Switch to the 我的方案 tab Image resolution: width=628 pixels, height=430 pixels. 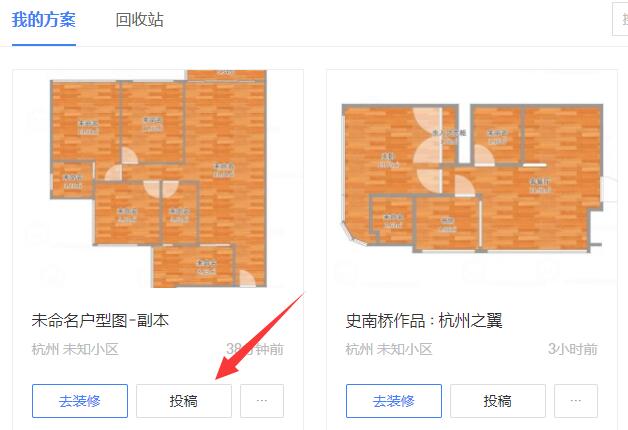pyautogui.click(x=44, y=20)
